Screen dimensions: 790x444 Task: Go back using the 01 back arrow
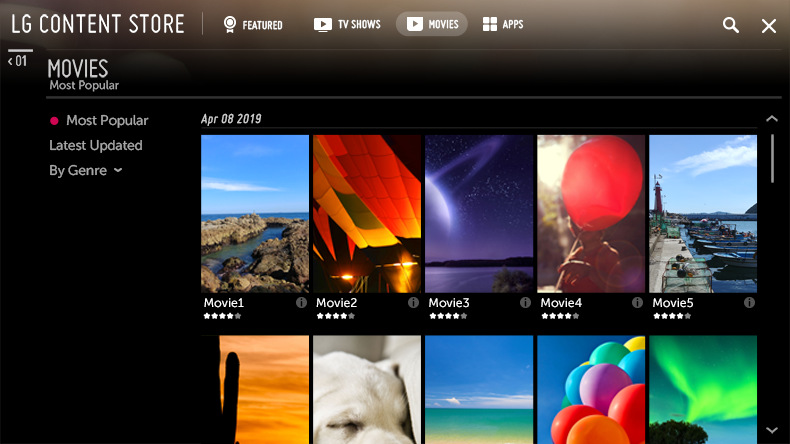[x=18, y=61]
